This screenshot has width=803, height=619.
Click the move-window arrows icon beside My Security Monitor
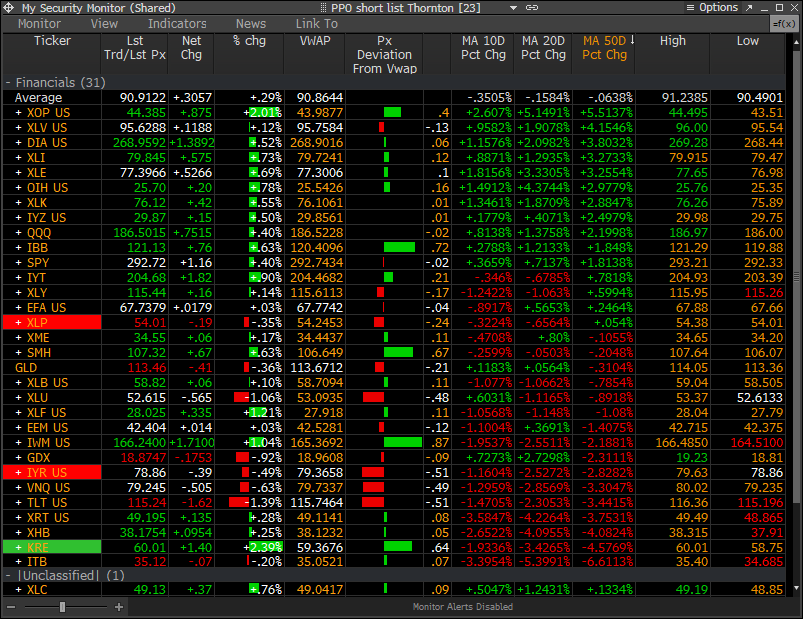click(x=9, y=8)
